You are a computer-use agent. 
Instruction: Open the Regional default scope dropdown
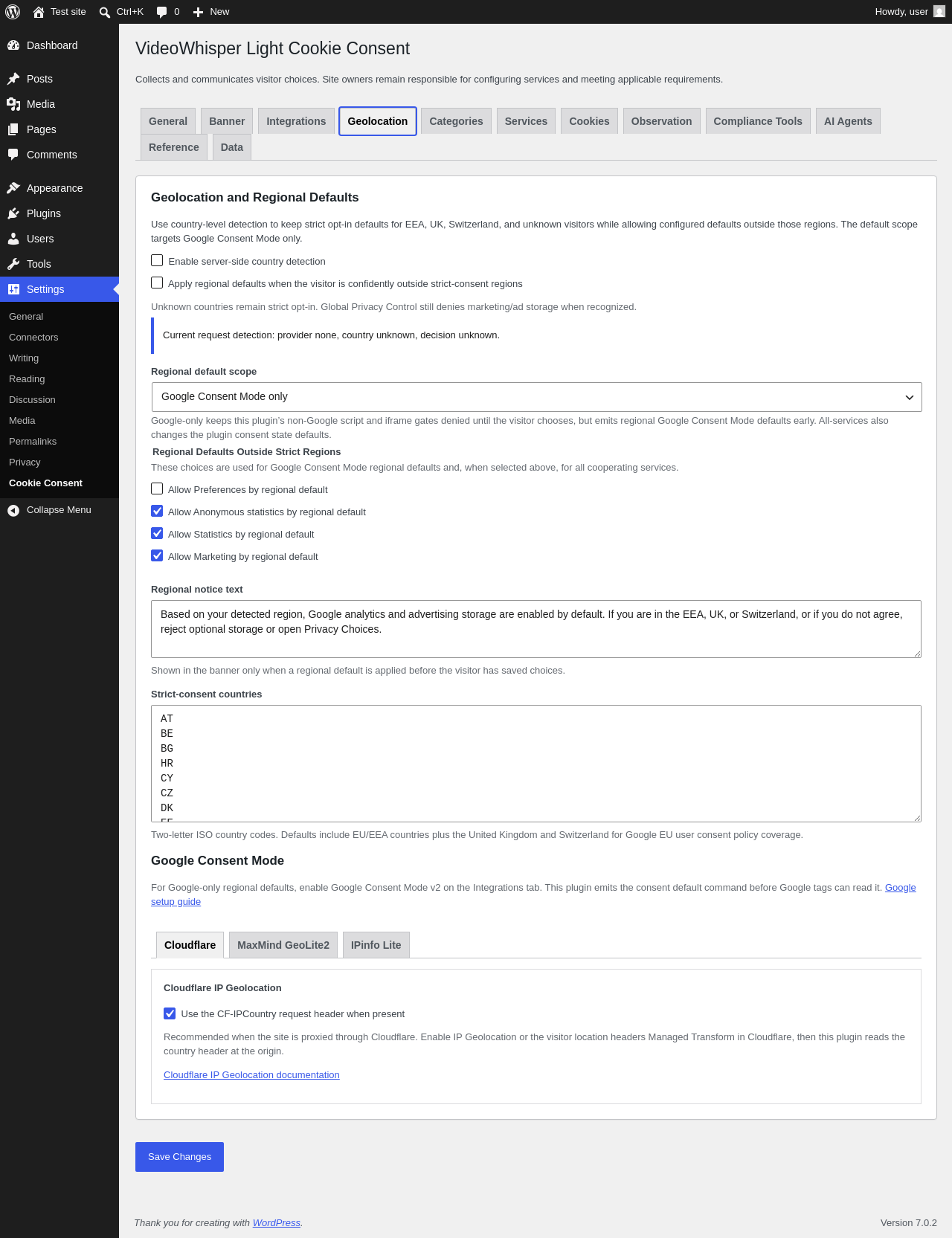(536, 397)
